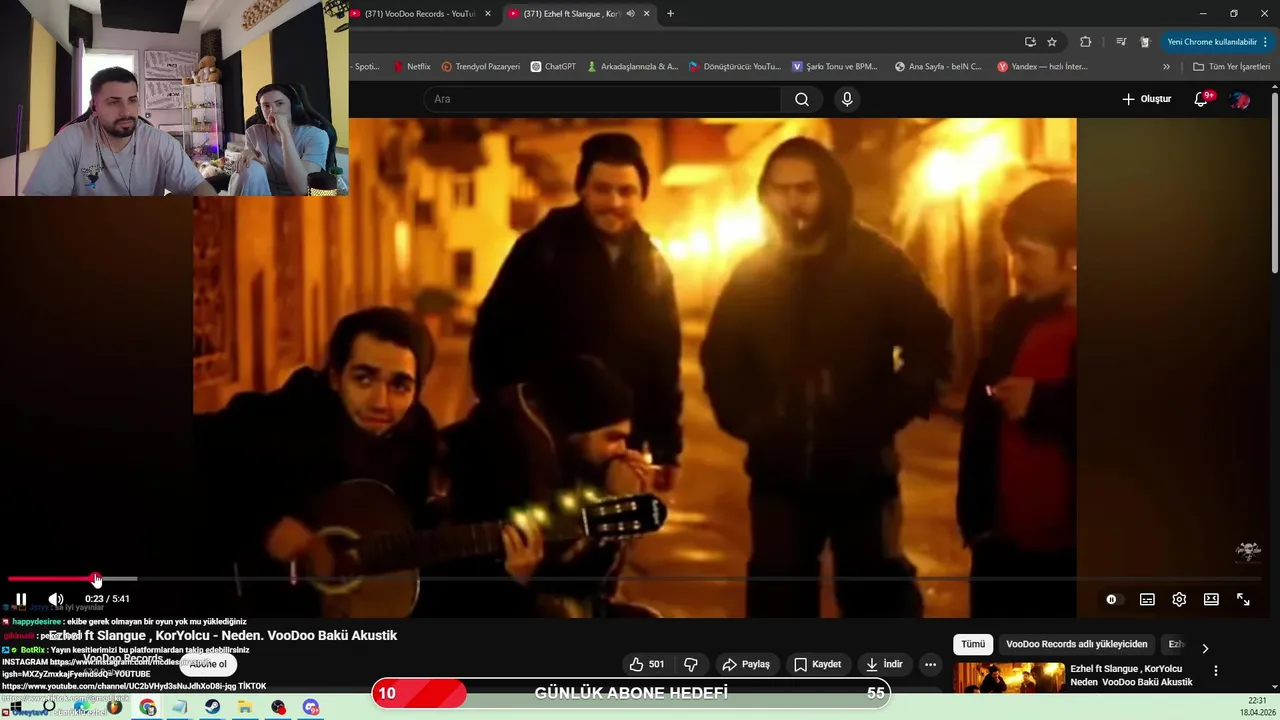This screenshot has width=1280, height=720.
Task: Like the video with 501 likes
Action: click(647, 664)
